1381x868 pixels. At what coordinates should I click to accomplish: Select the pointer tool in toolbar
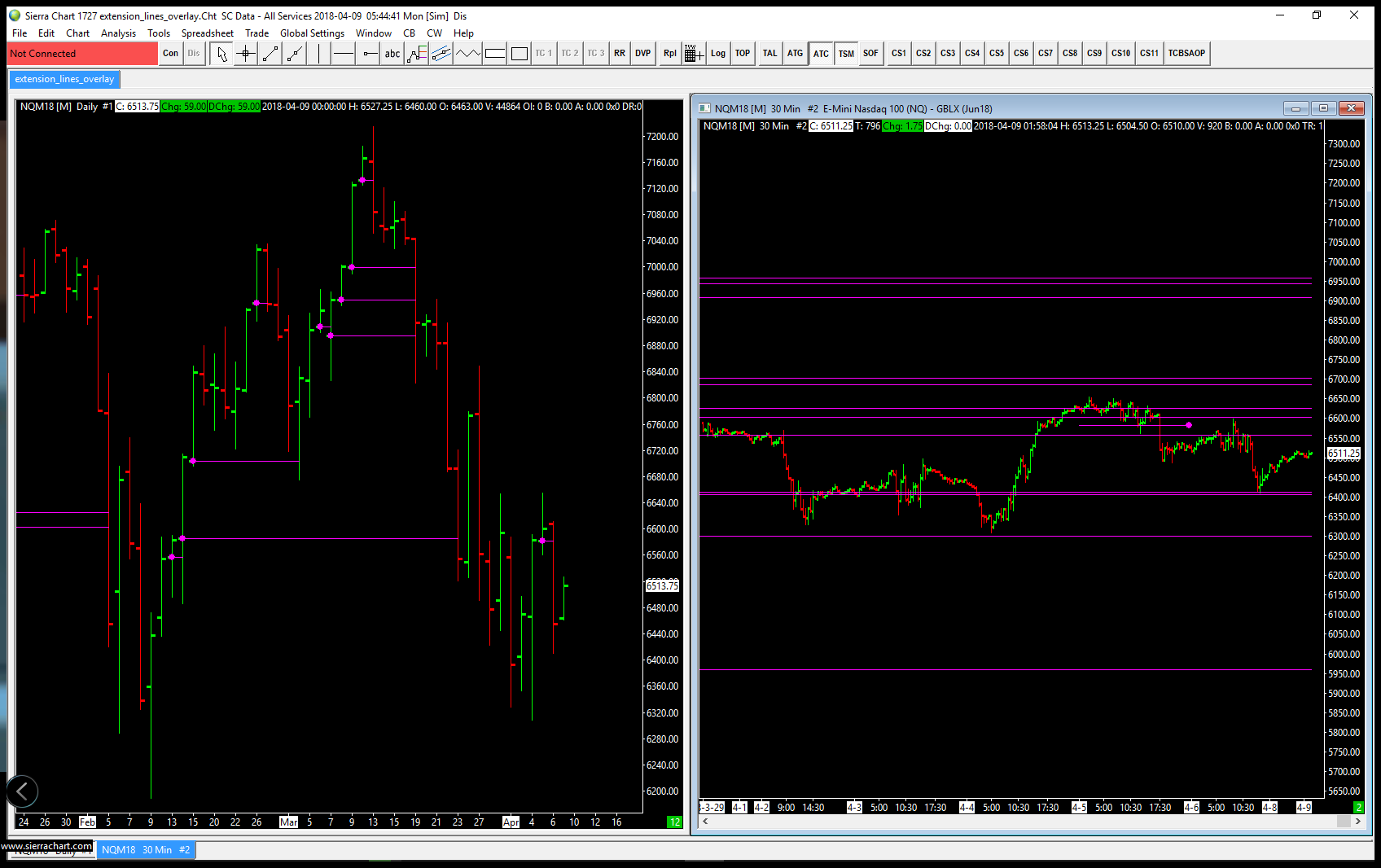pos(221,54)
